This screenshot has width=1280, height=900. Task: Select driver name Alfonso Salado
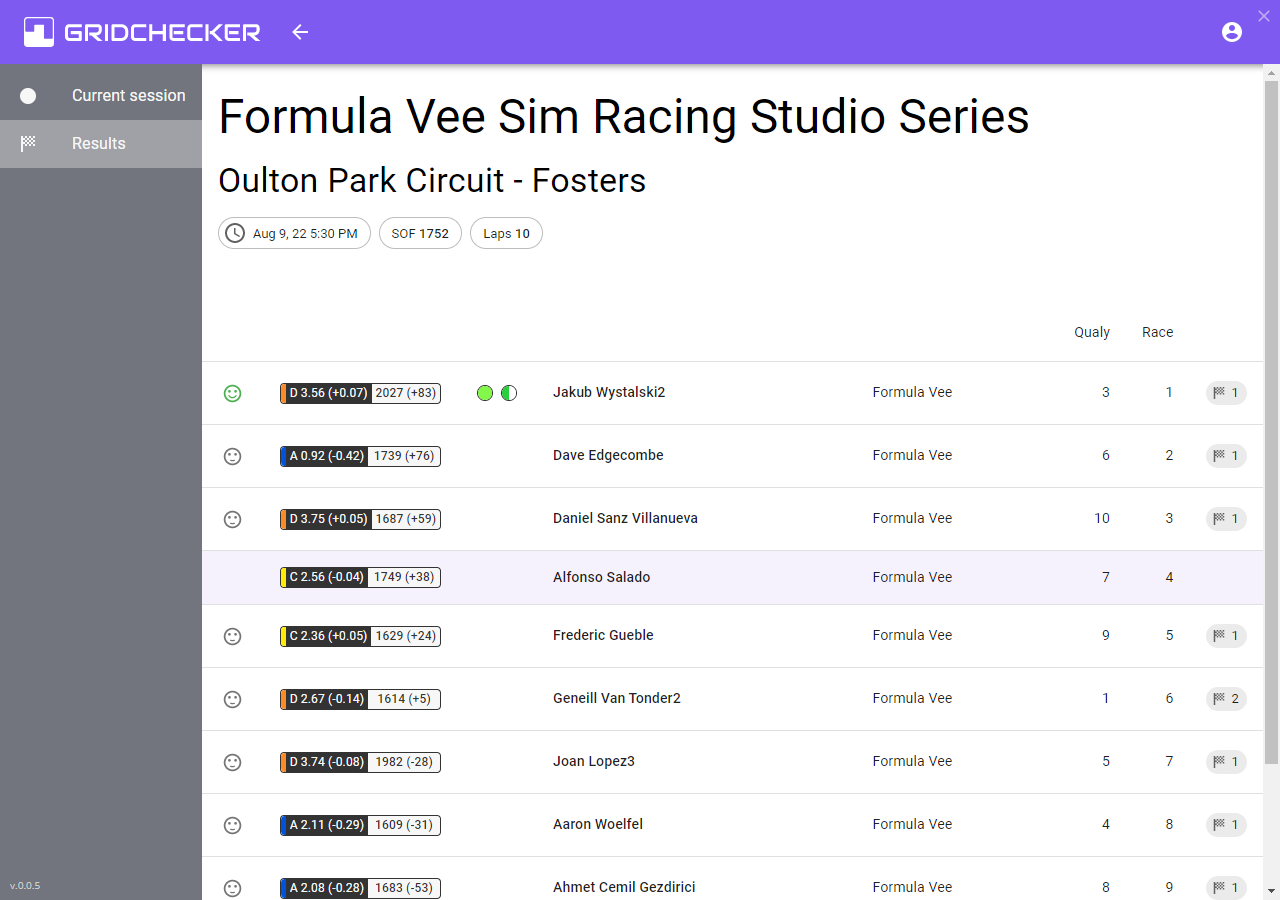click(601, 577)
